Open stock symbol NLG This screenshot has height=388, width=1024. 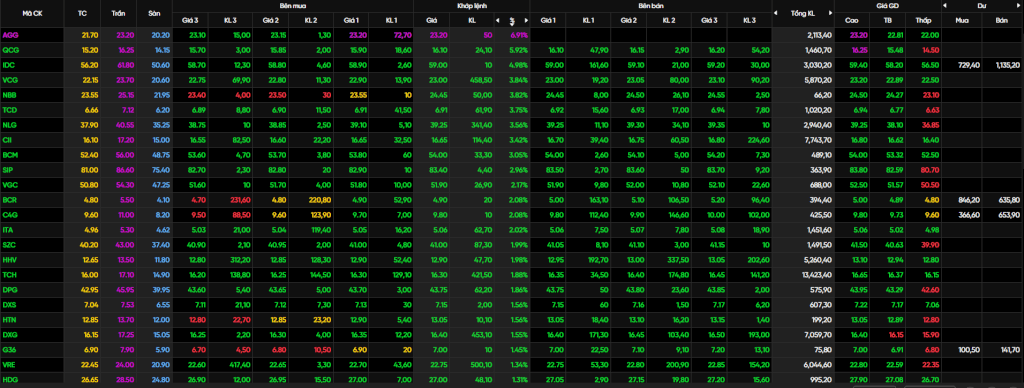(x=10, y=125)
